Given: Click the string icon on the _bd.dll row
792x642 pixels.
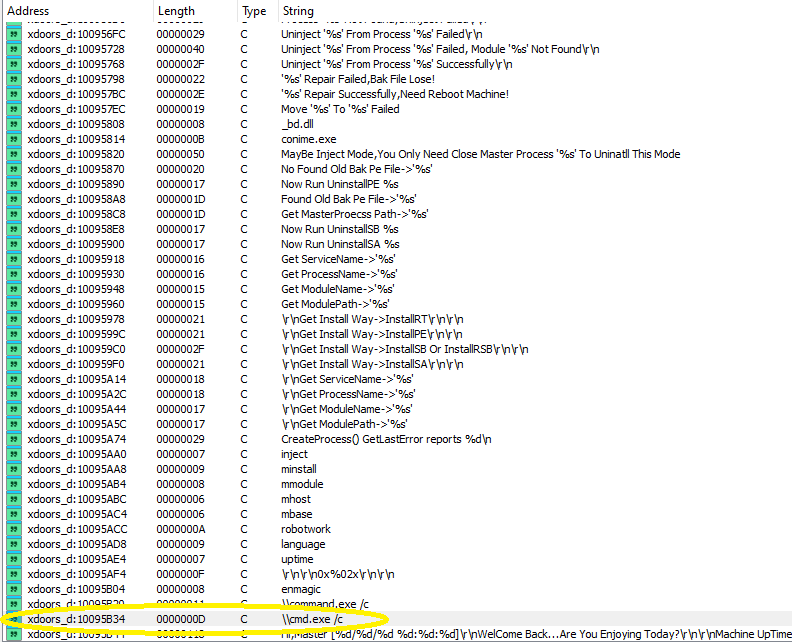Looking at the screenshot, I should [14, 124].
